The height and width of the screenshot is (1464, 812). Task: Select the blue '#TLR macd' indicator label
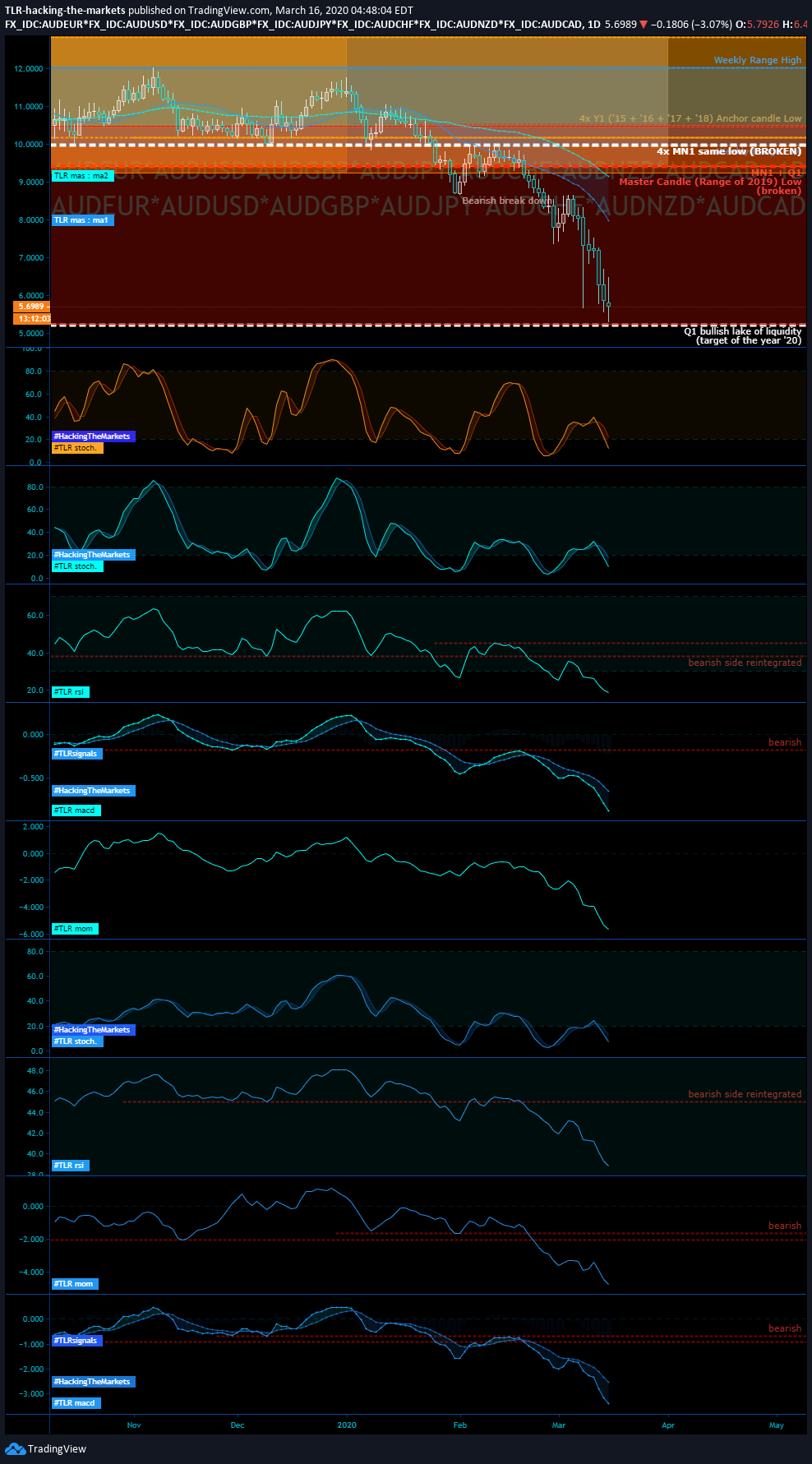point(76,1403)
